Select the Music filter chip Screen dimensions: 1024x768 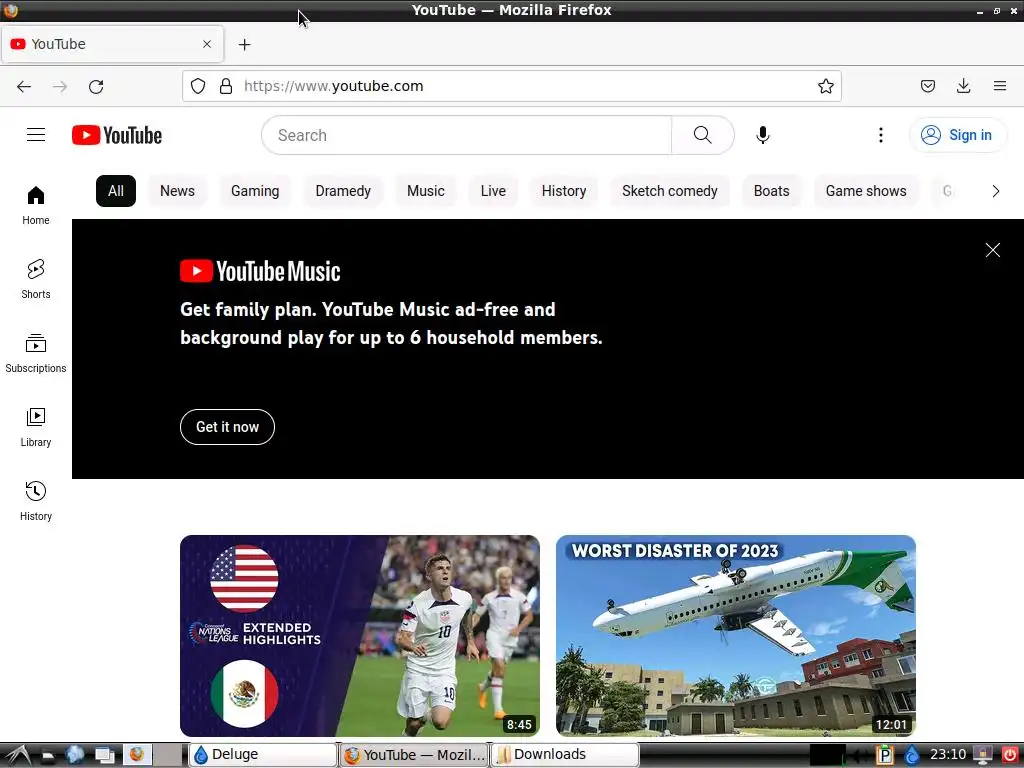(425, 191)
